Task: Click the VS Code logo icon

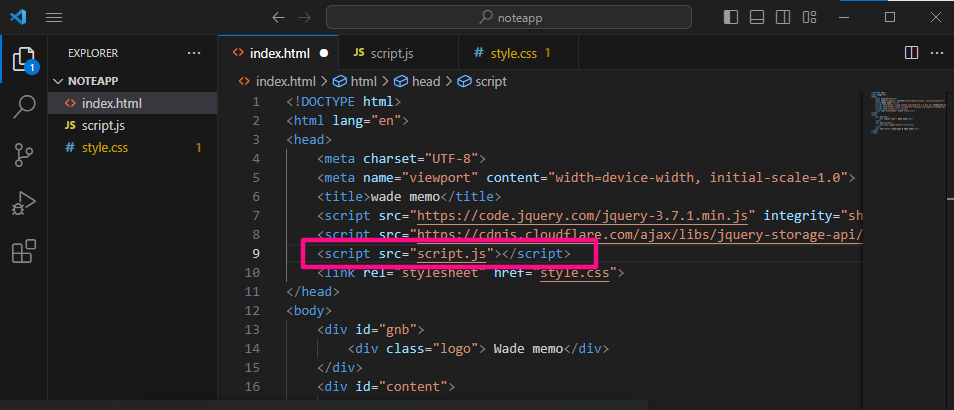Action: 18,17
